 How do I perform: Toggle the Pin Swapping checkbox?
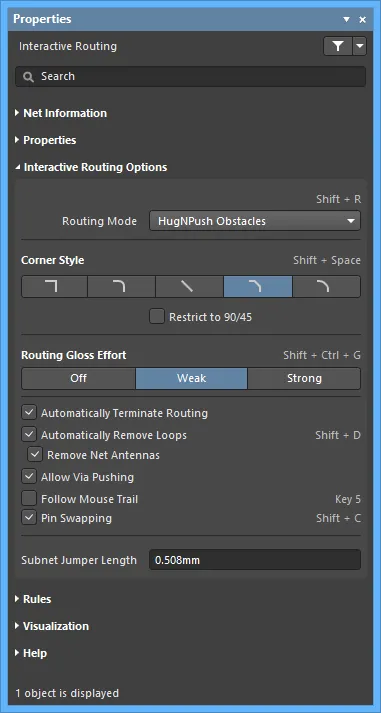tap(29, 518)
